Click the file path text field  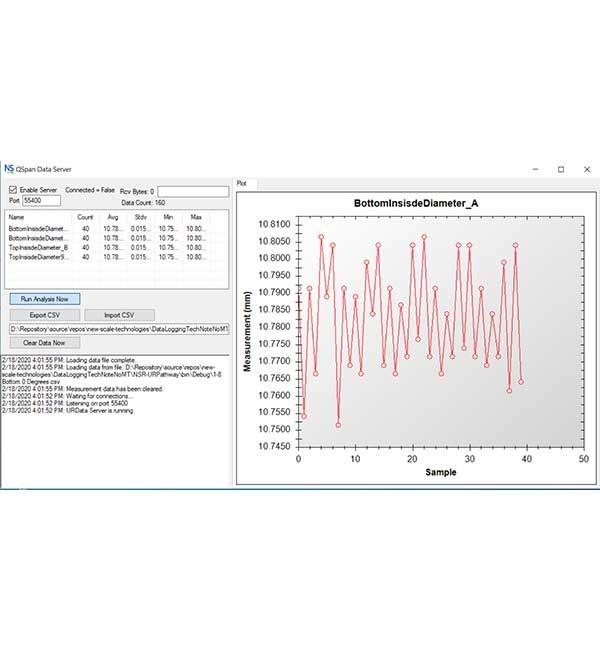pos(118,328)
